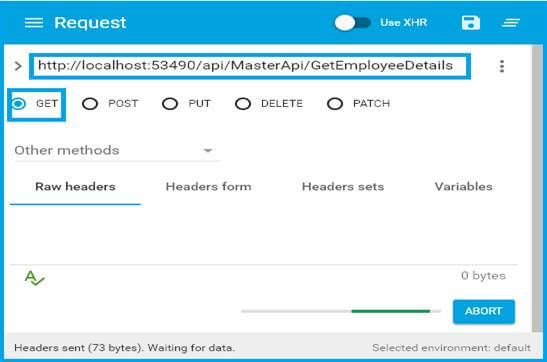The width and height of the screenshot is (547, 362).
Task: Select the DELETE method radio button
Action: tap(243, 104)
